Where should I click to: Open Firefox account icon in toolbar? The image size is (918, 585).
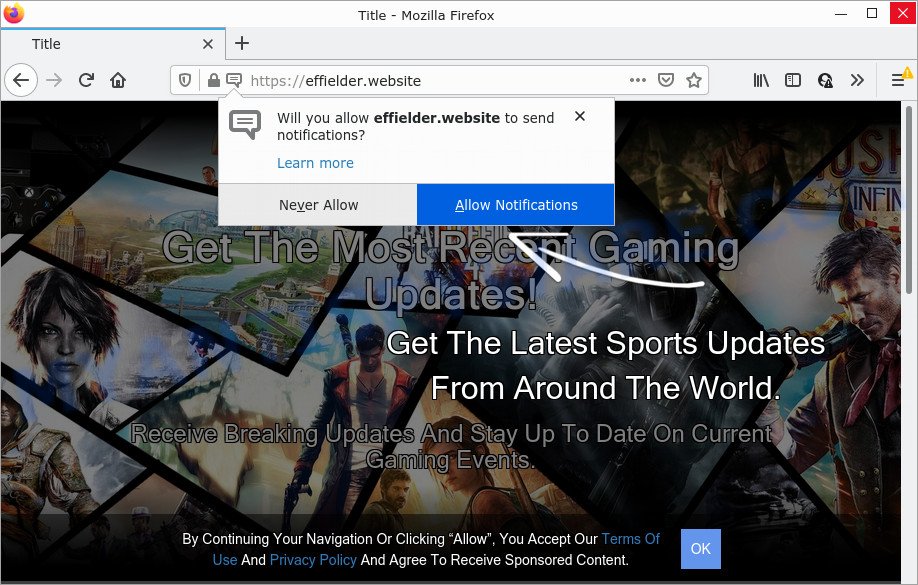pos(825,80)
